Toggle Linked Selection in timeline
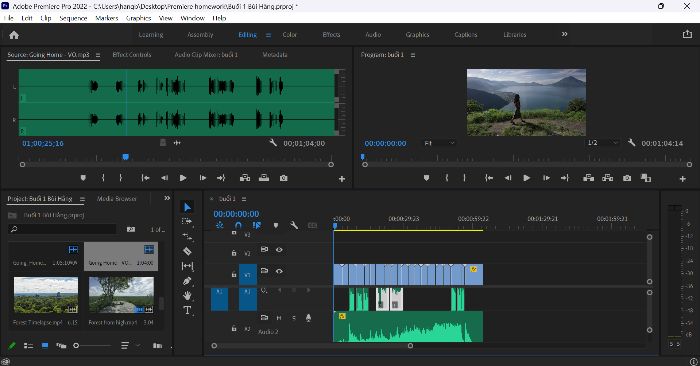The width and height of the screenshot is (700, 366). 257,225
